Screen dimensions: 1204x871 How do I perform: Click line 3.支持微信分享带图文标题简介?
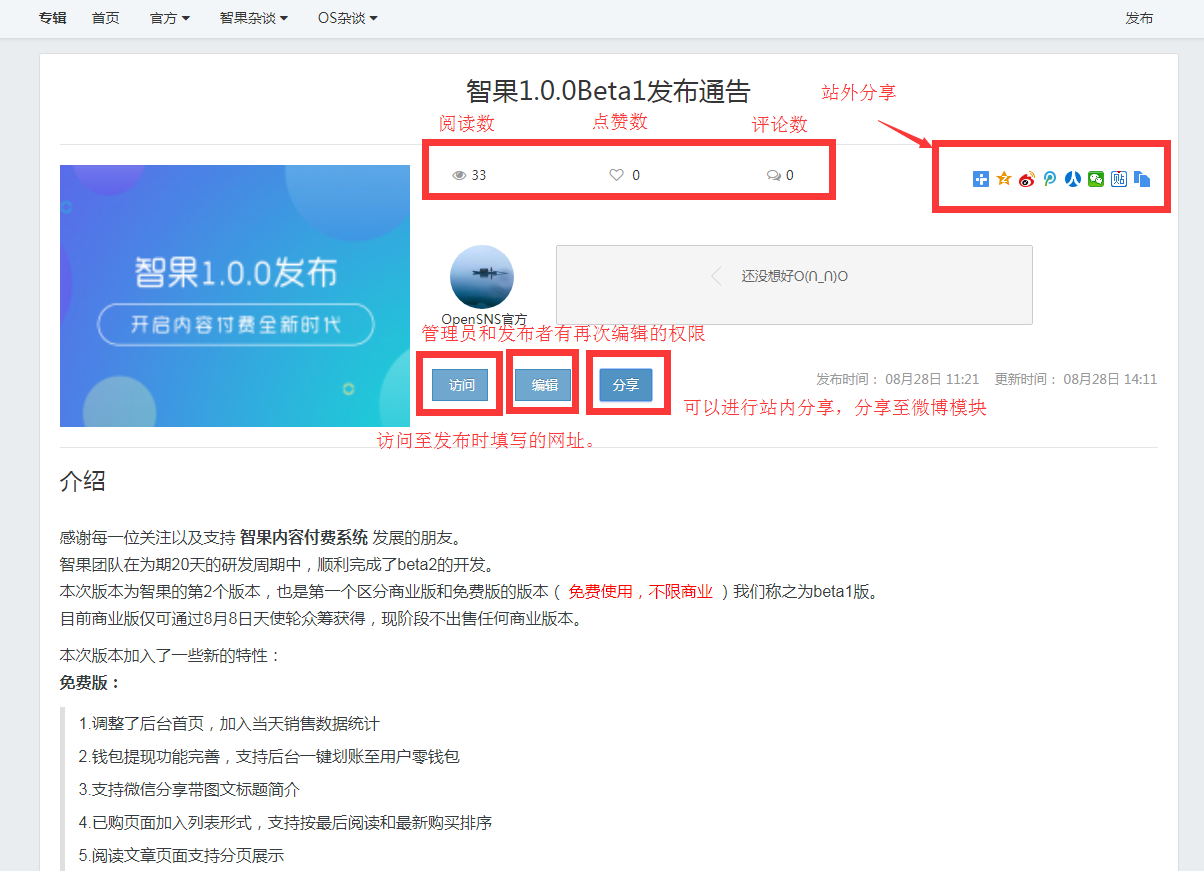click(189, 789)
